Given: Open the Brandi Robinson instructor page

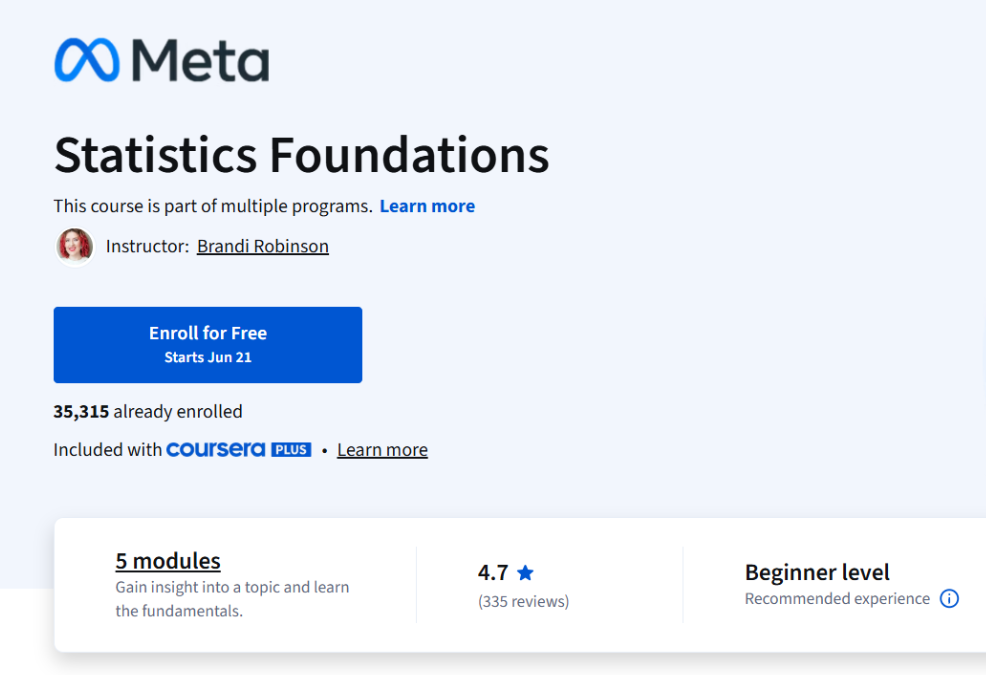Looking at the screenshot, I should (x=262, y=246).
